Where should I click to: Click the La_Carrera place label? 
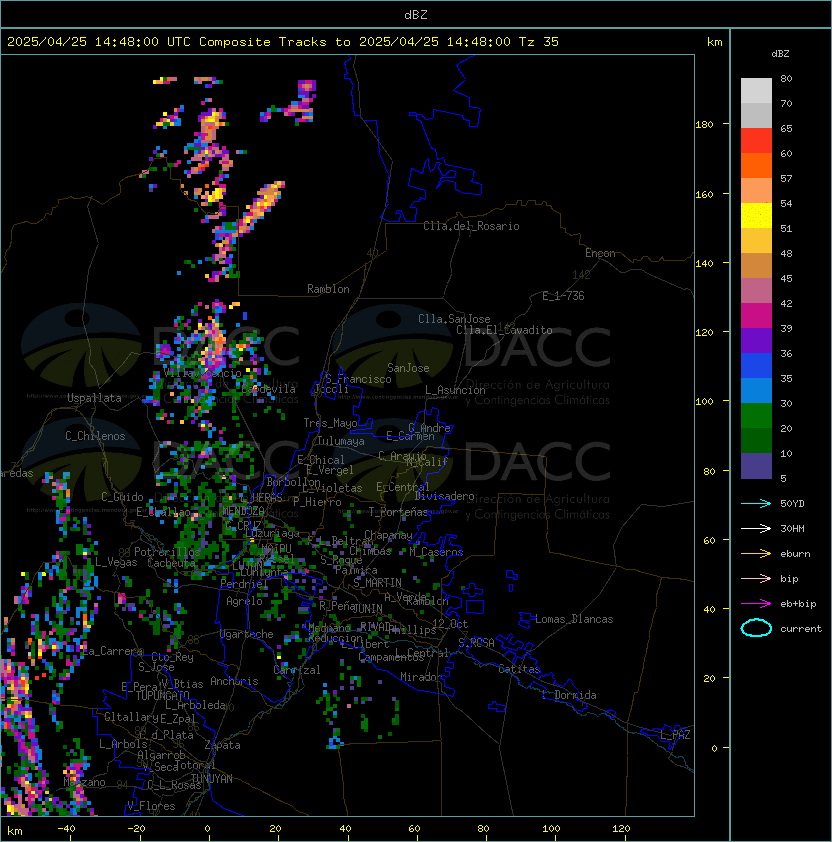coord(113,651)
